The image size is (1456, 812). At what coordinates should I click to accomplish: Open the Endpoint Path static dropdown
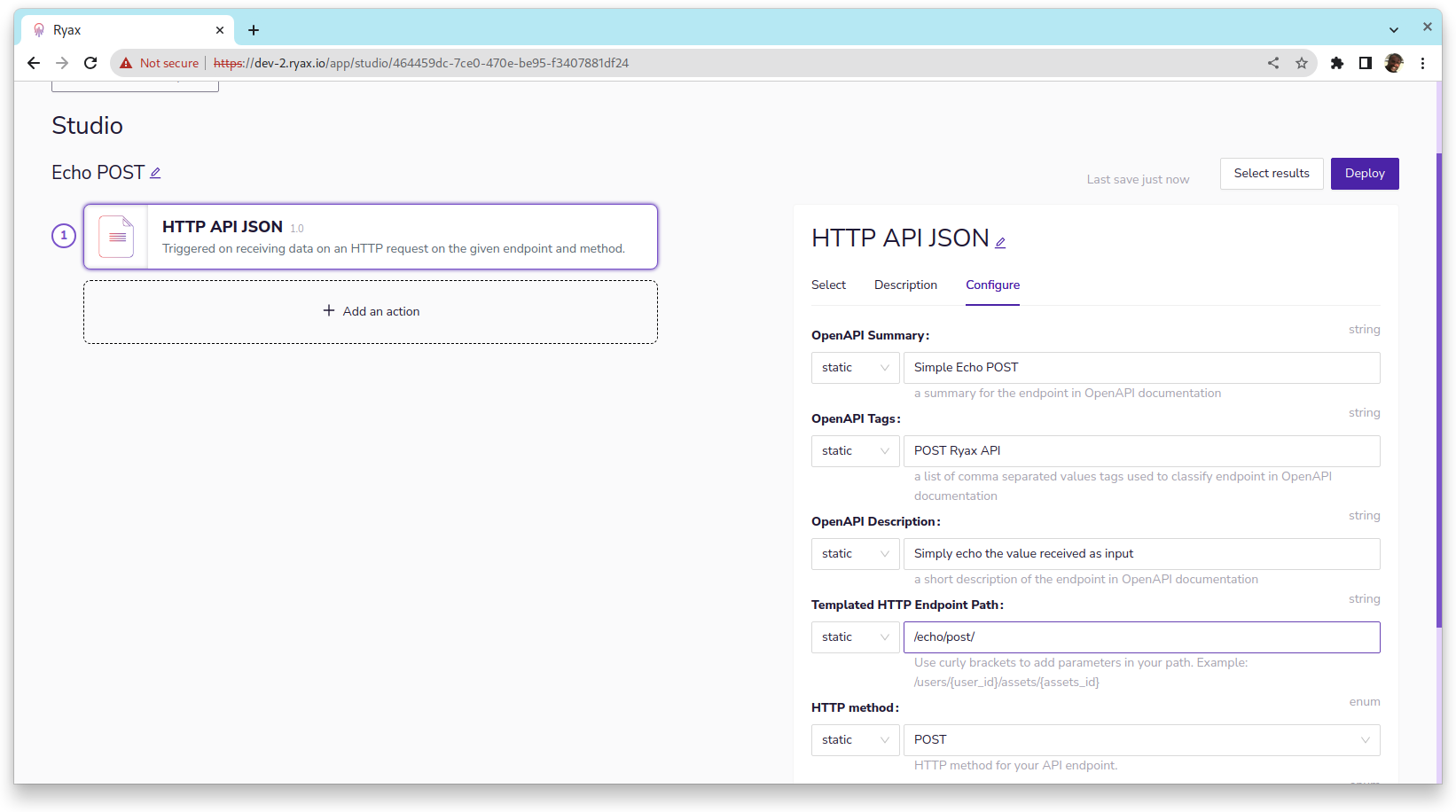point(854,636)
